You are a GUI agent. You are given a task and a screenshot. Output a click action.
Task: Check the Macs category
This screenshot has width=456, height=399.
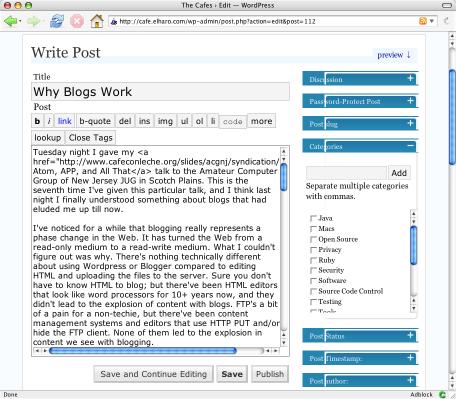pyautogui.click(x=313, y=229)
